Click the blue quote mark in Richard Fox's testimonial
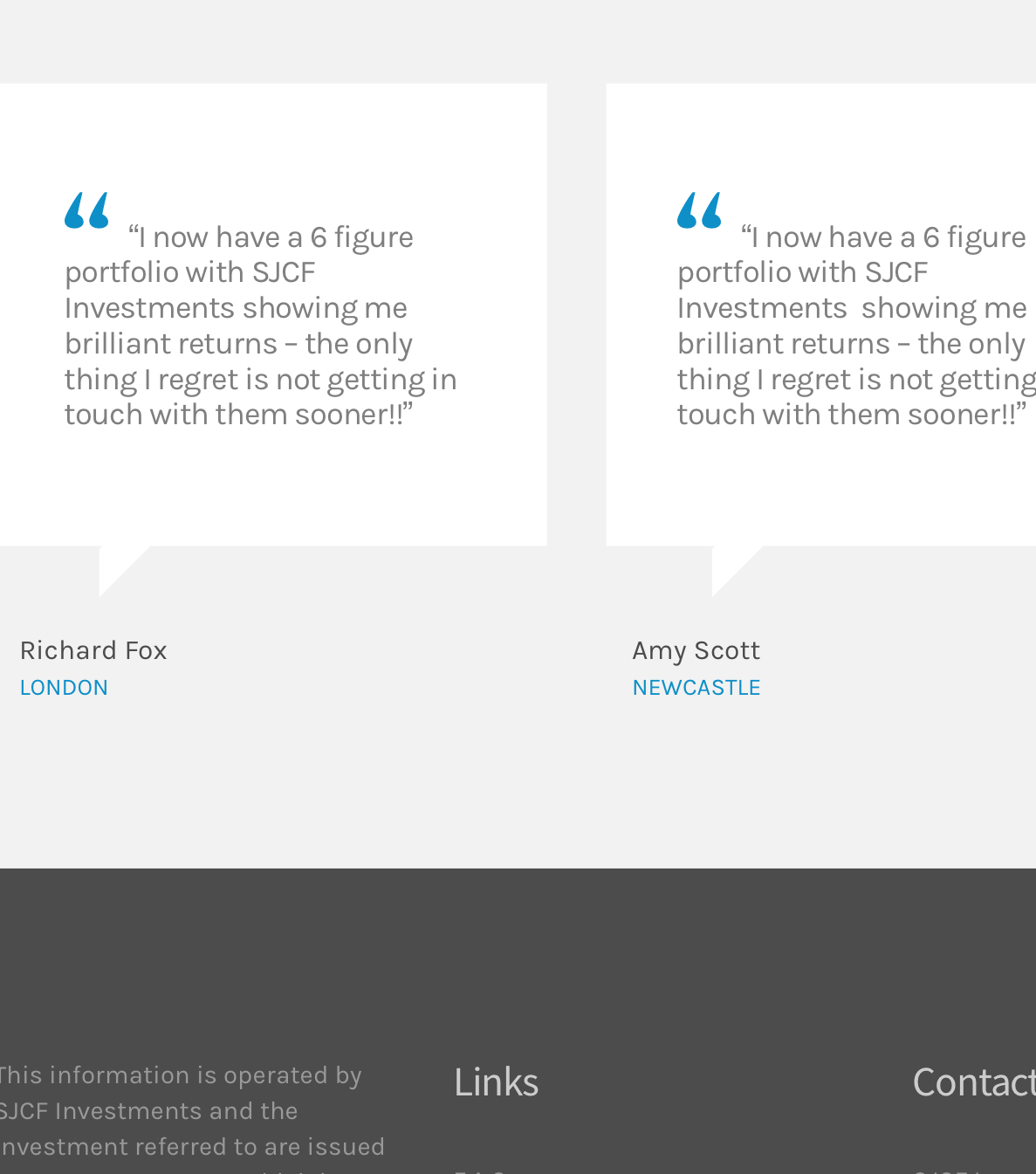The image size is (1036, 1174). [87, 210]
